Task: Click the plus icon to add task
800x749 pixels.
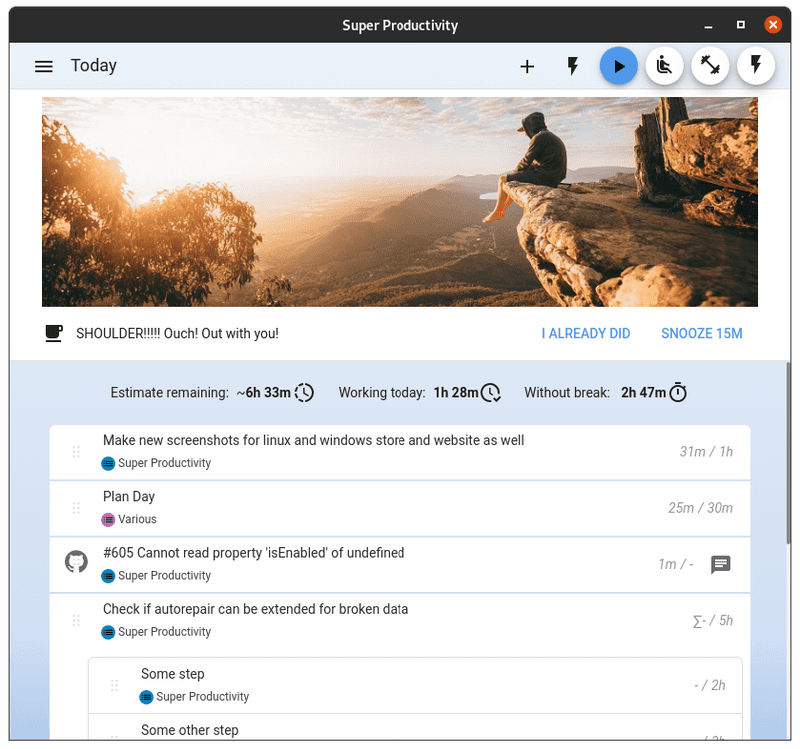Action: [527, 66]
